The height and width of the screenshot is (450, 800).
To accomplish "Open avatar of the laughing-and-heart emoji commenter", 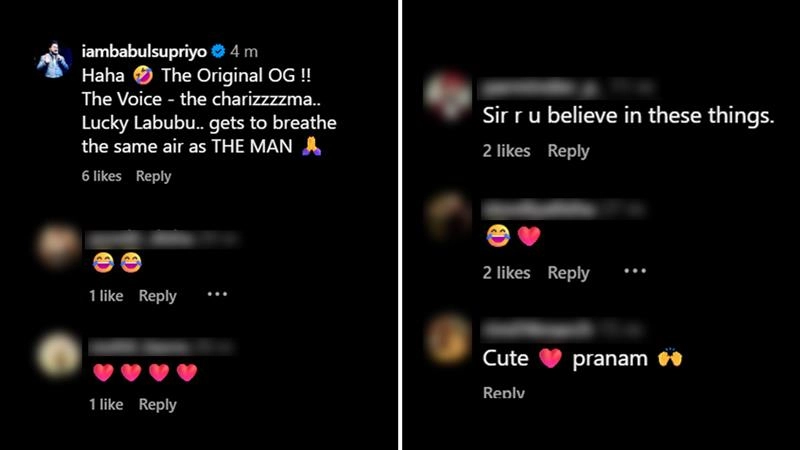I will click(x=447, y=216).
